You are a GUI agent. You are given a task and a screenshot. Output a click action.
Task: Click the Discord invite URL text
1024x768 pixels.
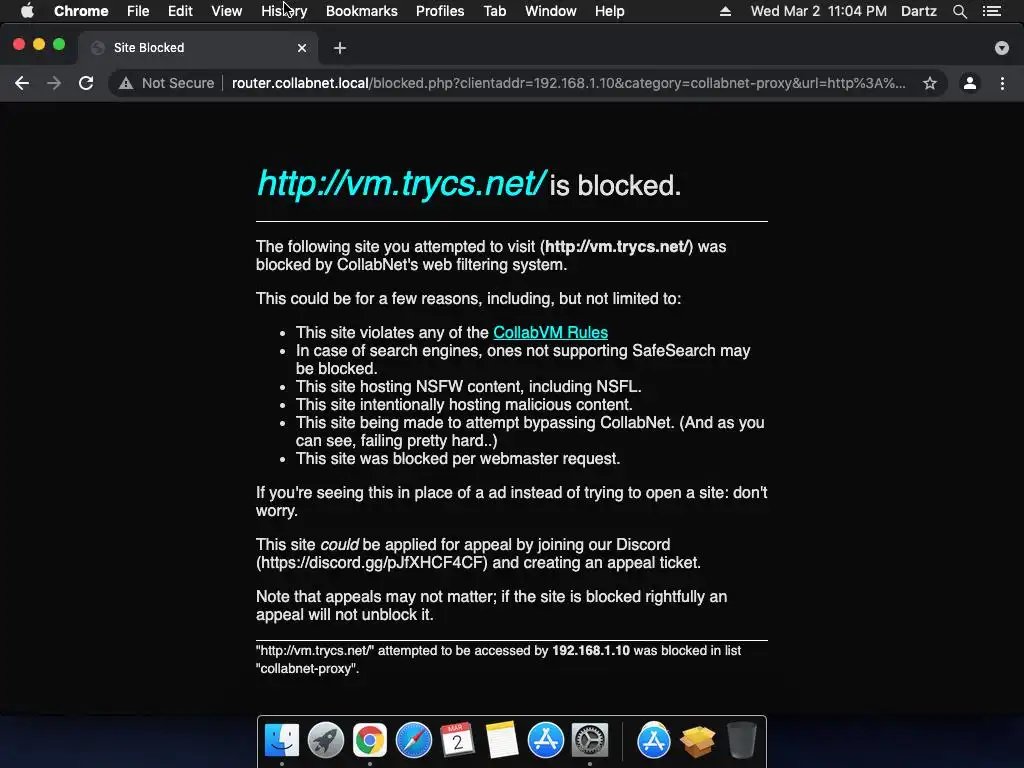point(372,563)
